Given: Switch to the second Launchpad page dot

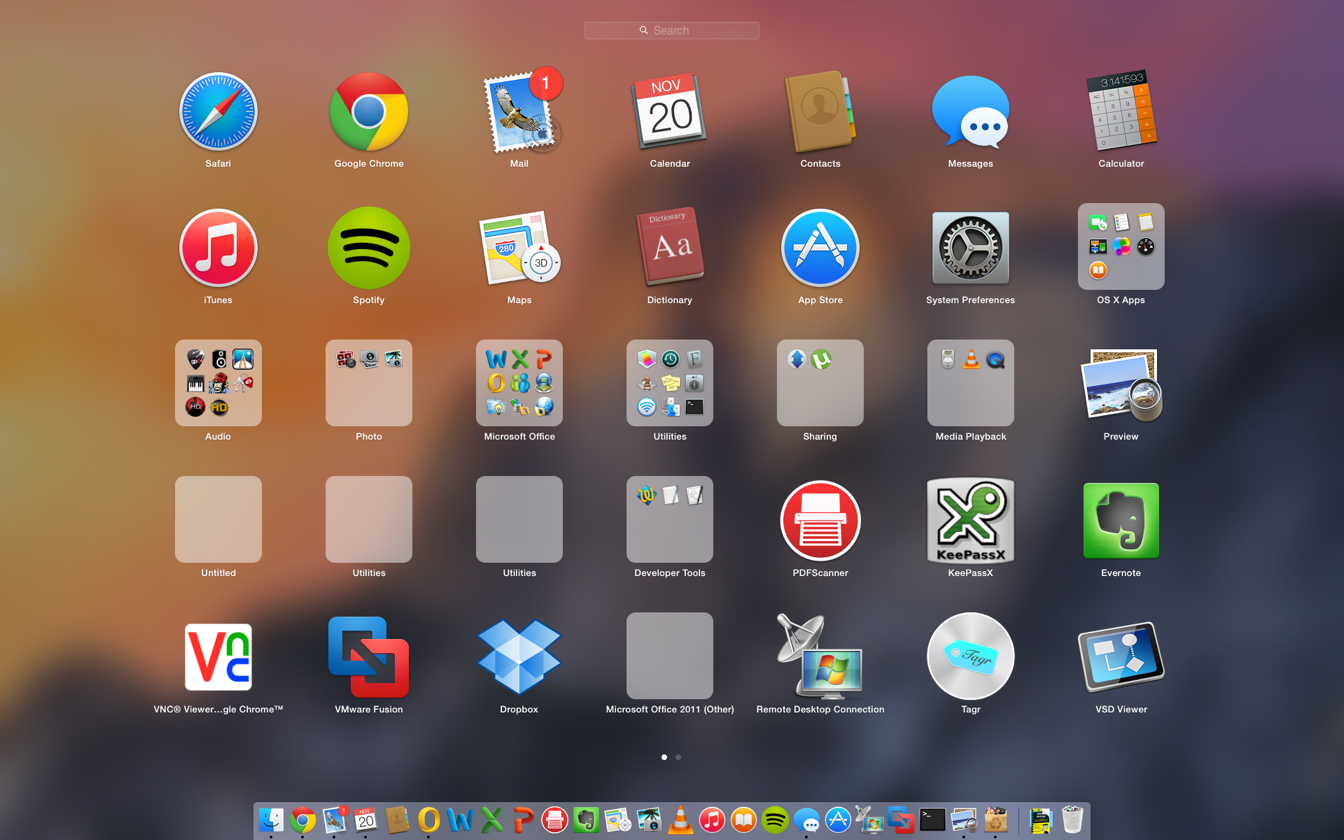Looking at the screenshot, I should pyautogui.click(x=678, y=757).
